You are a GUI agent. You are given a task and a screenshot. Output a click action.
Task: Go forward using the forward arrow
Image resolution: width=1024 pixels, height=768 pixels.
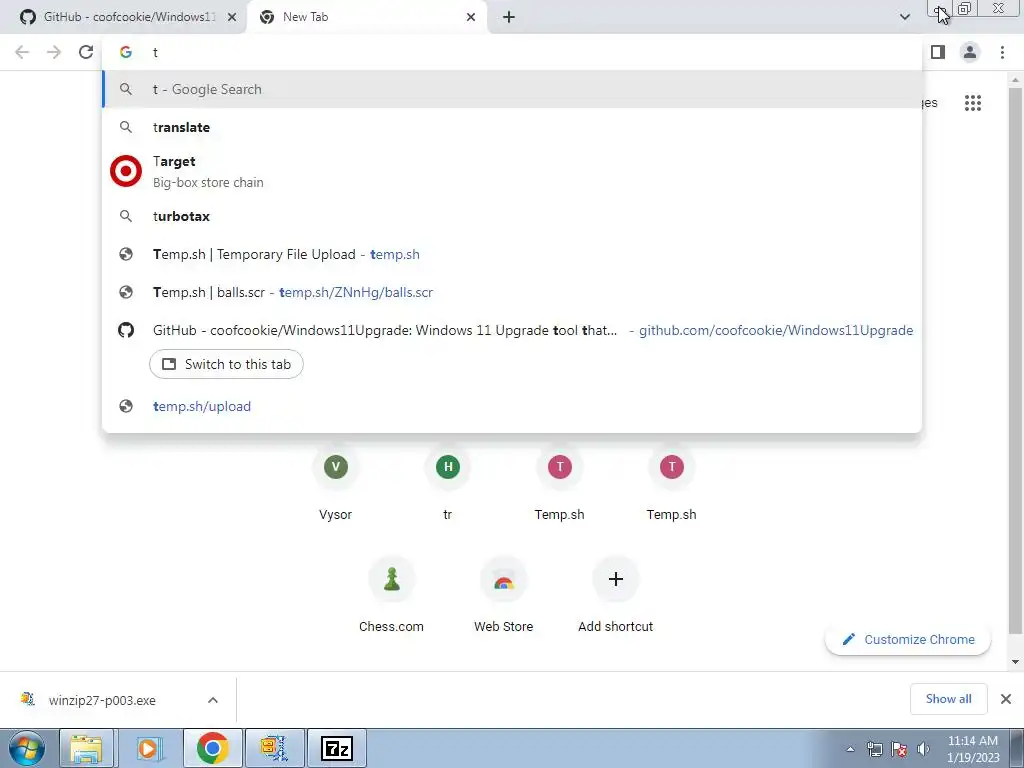(54, 52)
